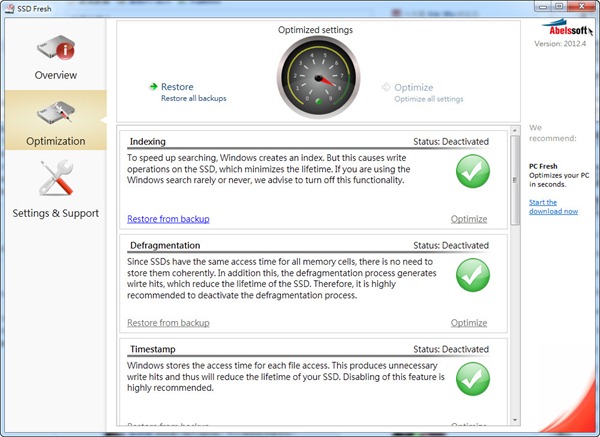Restore Indexing from backup
Image resolution: width=600 pixels, height=437 pixels.
(x=168, y=219)
